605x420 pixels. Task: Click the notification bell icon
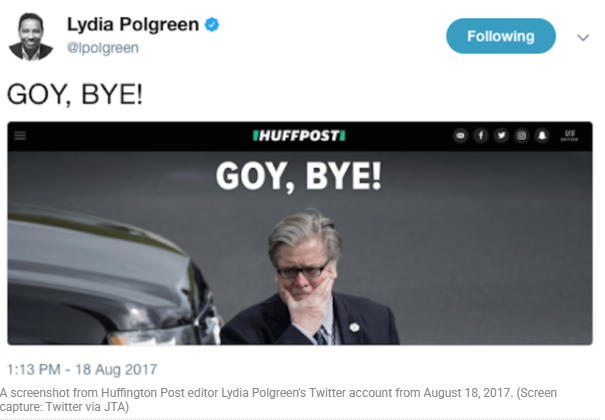pos(542,135)
